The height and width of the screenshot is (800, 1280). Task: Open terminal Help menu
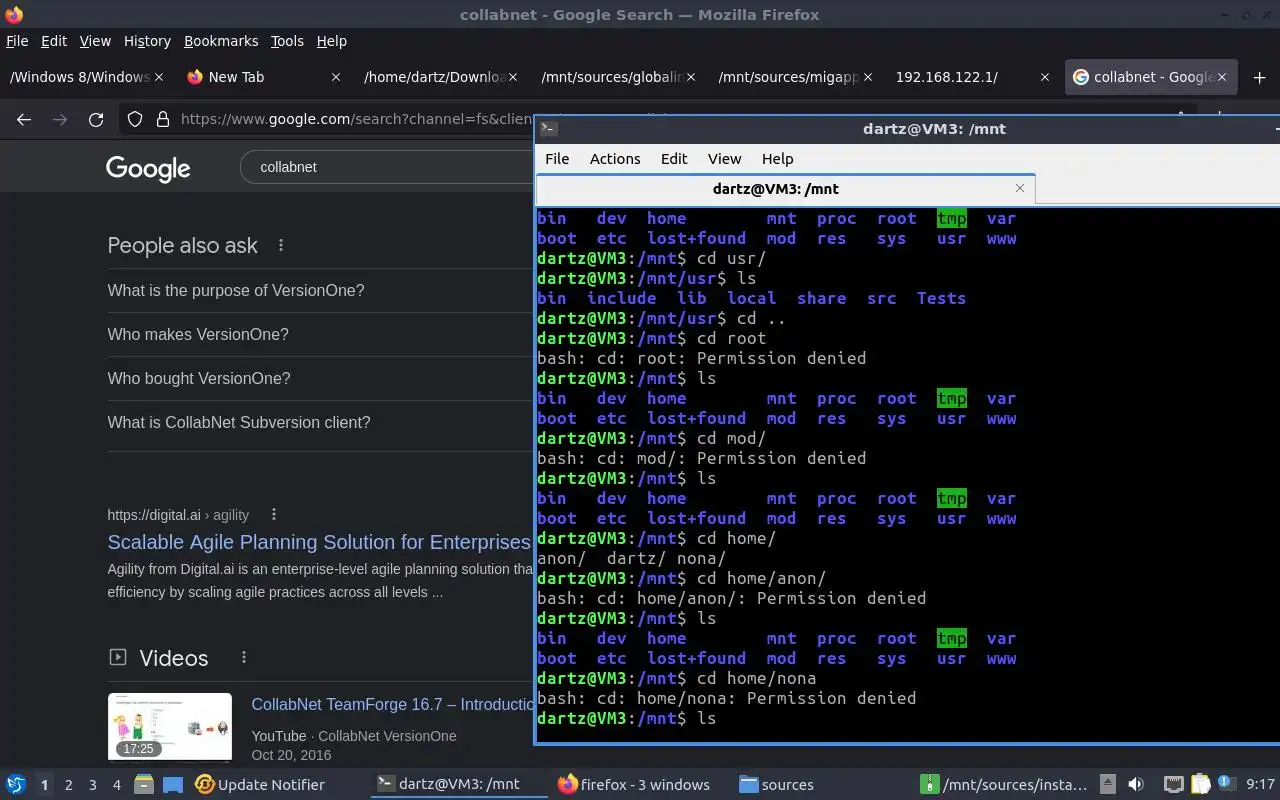(777, 158)
